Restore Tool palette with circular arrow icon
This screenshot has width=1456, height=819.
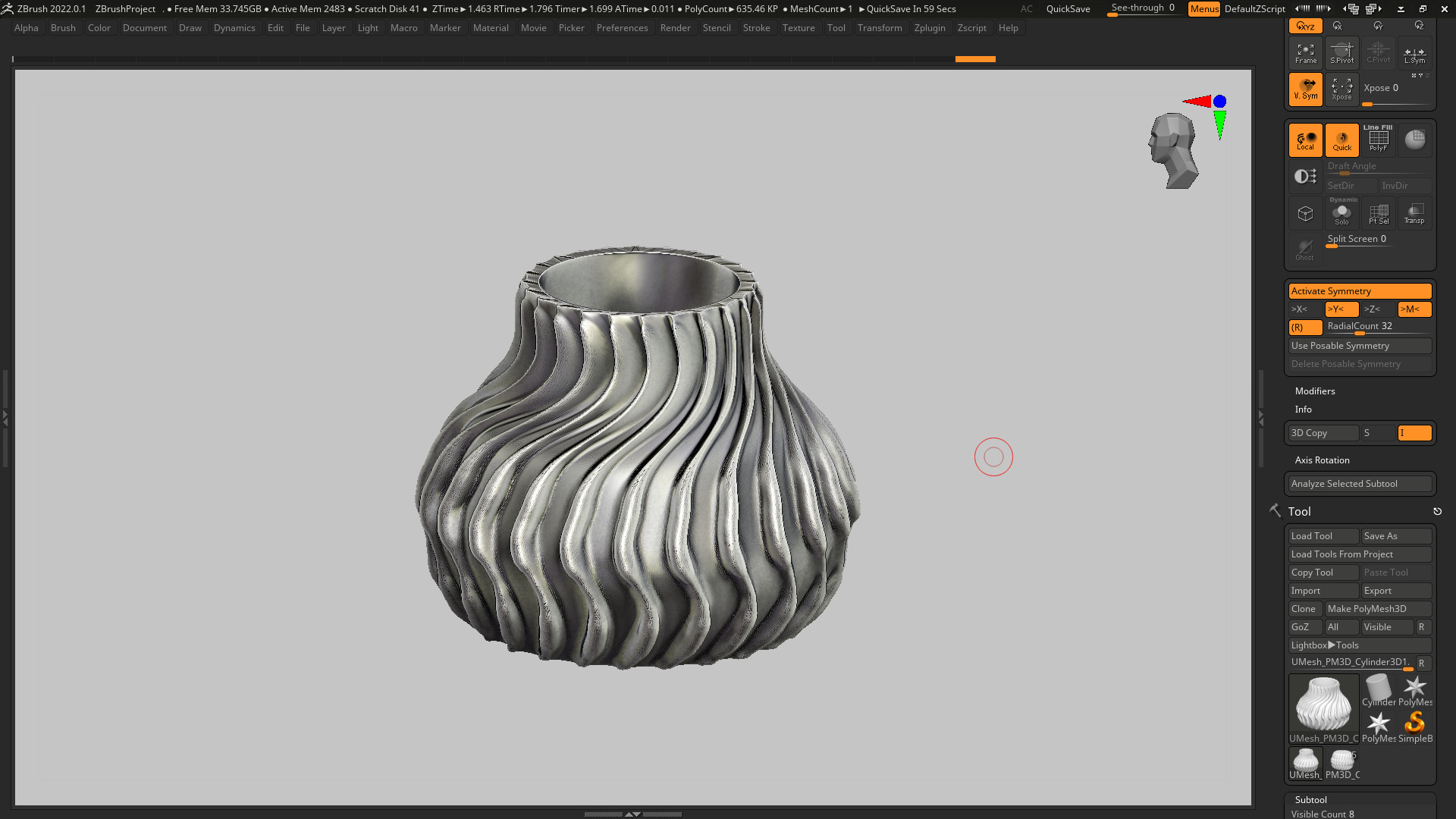coord(1437,512)
